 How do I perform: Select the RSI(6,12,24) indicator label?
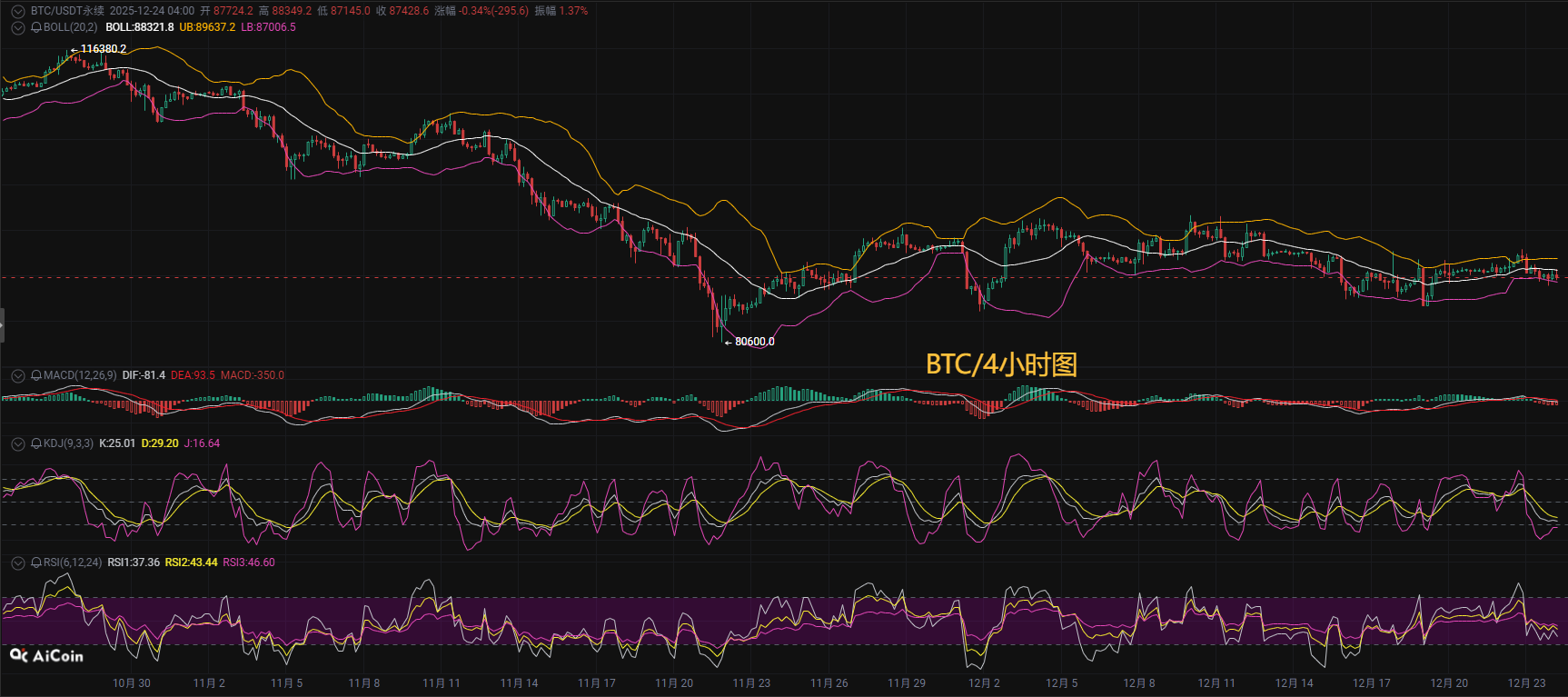point(73,563)
